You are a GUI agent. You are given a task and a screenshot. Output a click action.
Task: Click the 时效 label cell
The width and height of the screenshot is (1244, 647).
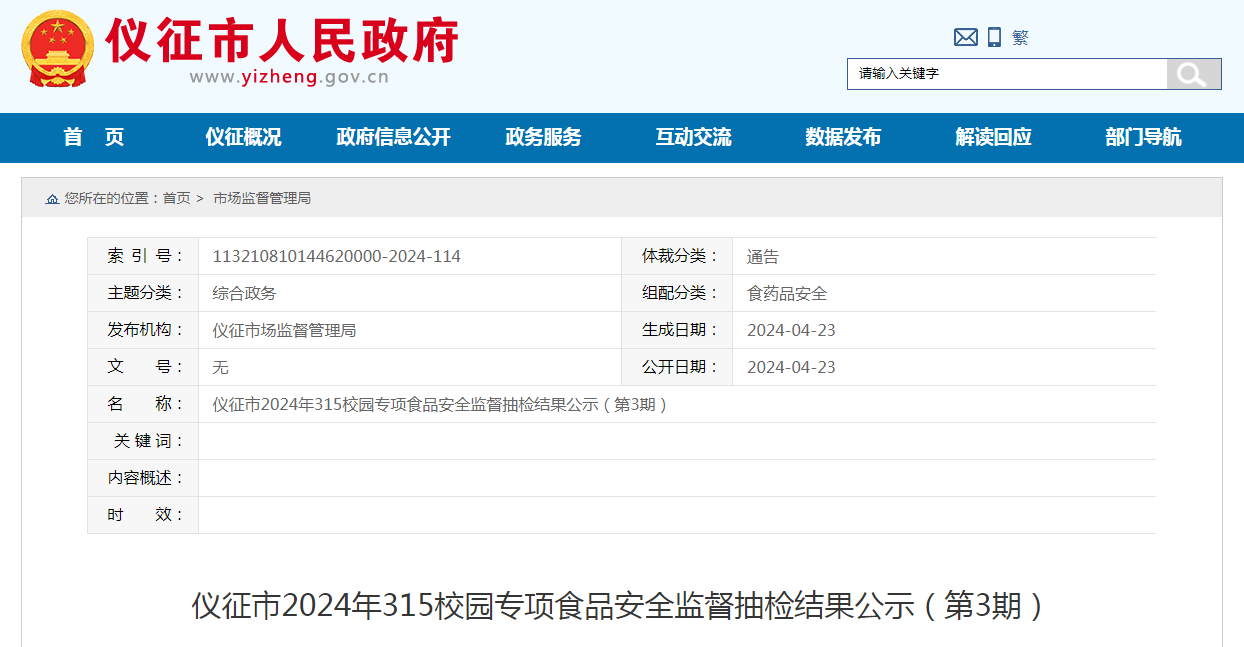[143, 515]
